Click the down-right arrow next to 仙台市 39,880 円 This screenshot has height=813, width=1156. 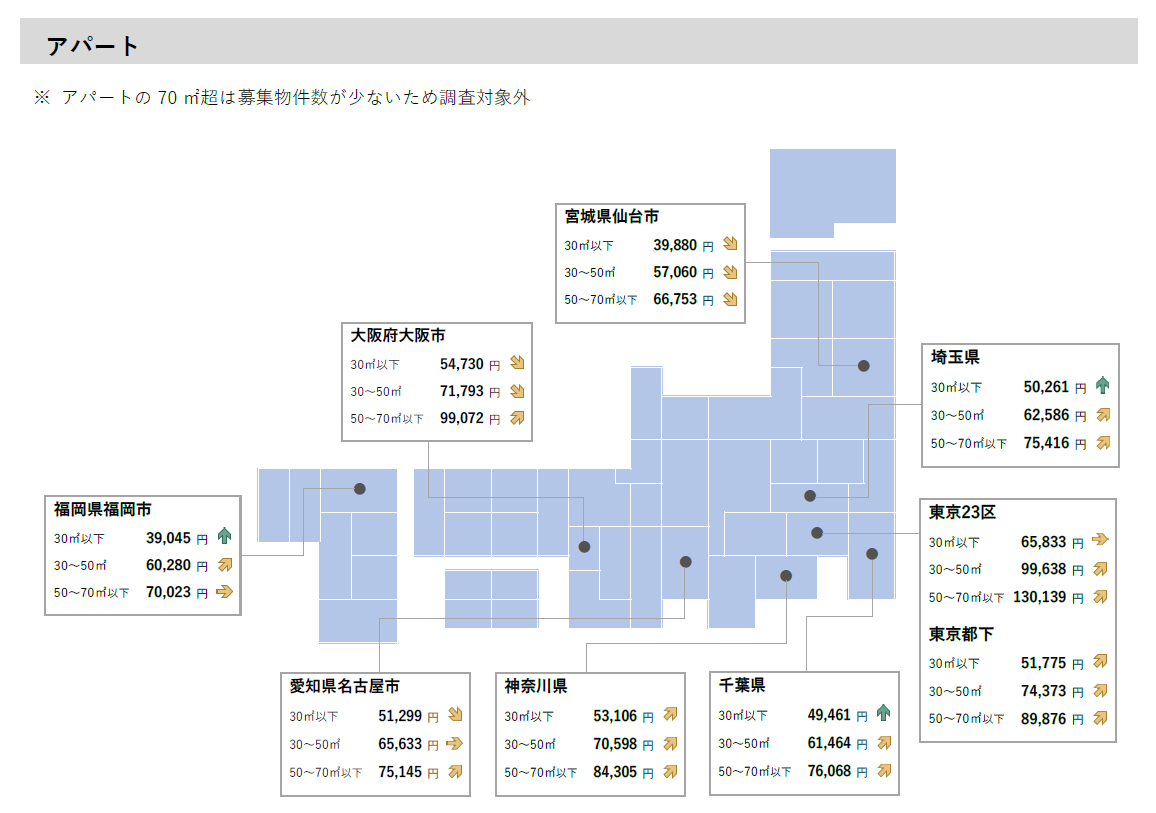click(730, 244)
